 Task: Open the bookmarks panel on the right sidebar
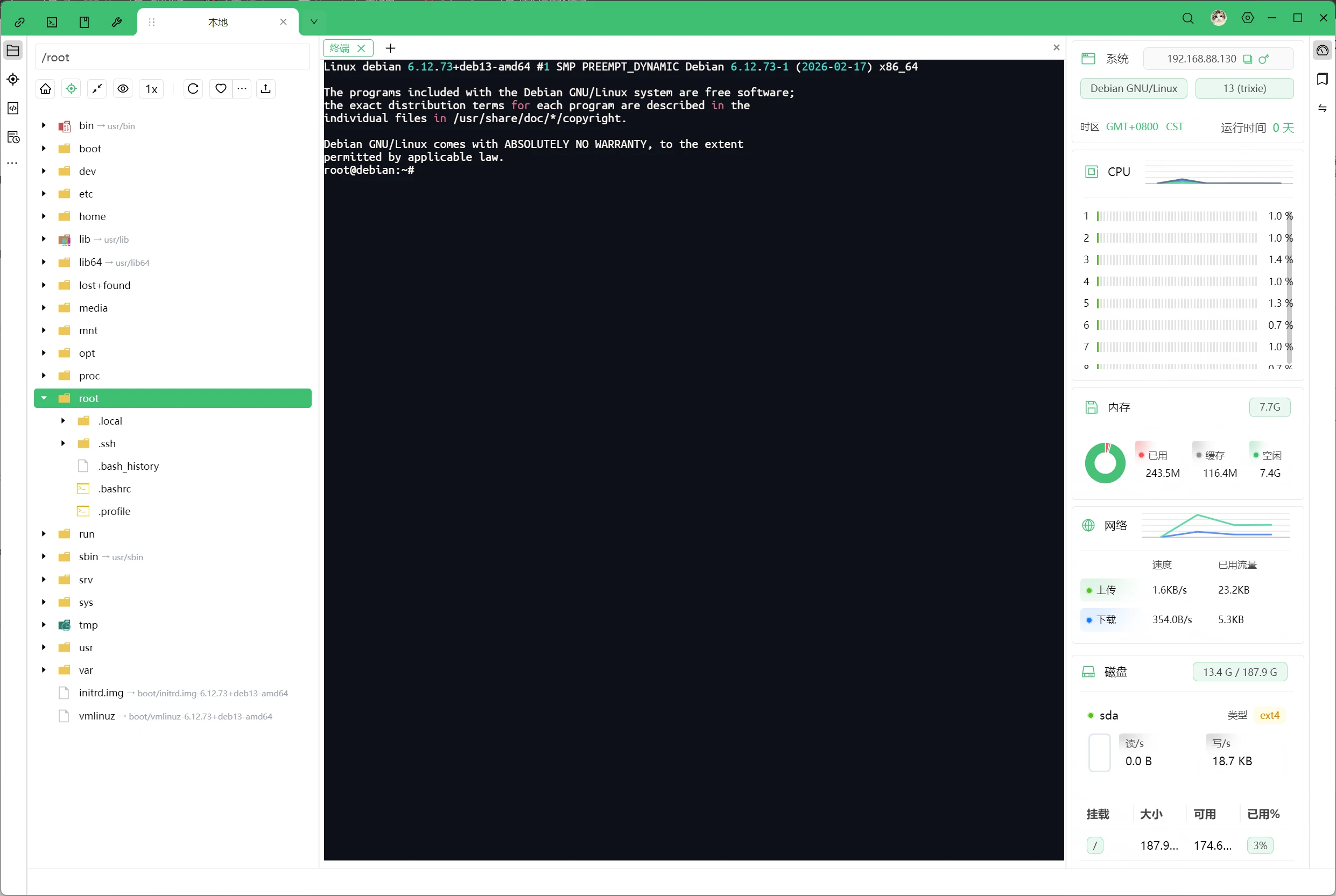coord(1323,80)
